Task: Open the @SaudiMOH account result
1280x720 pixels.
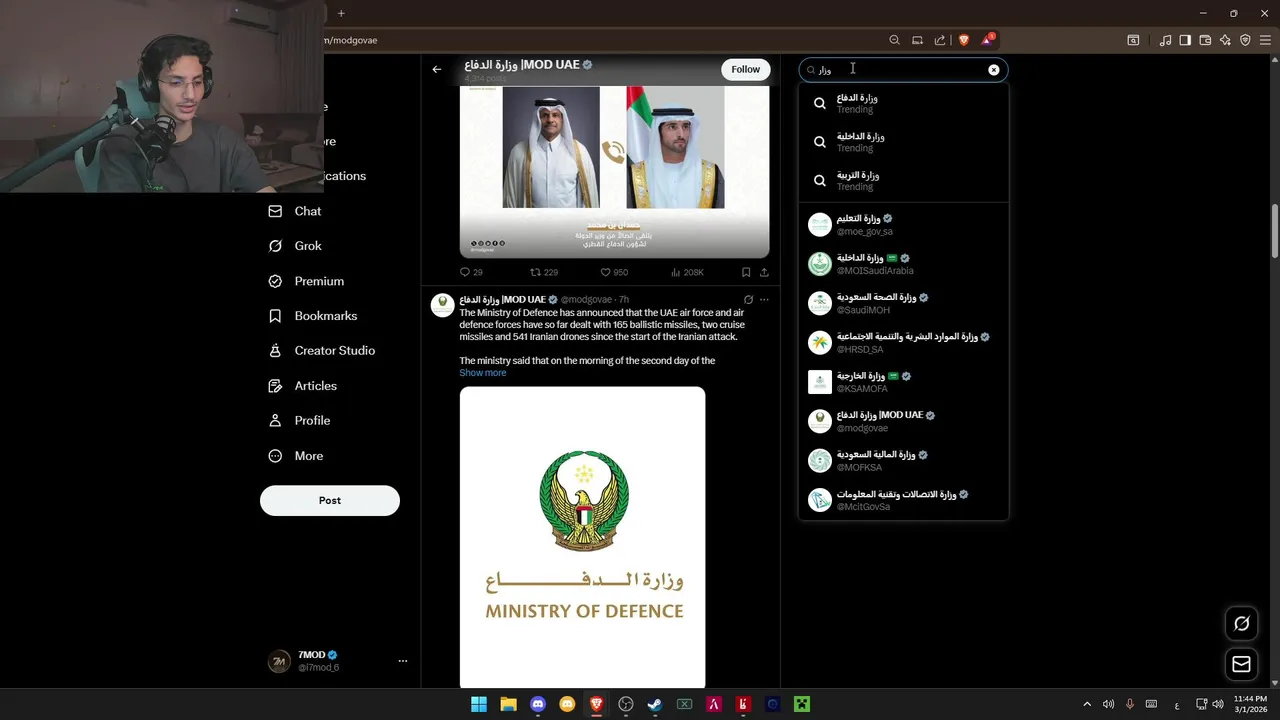Action: (x=903, y=303)
